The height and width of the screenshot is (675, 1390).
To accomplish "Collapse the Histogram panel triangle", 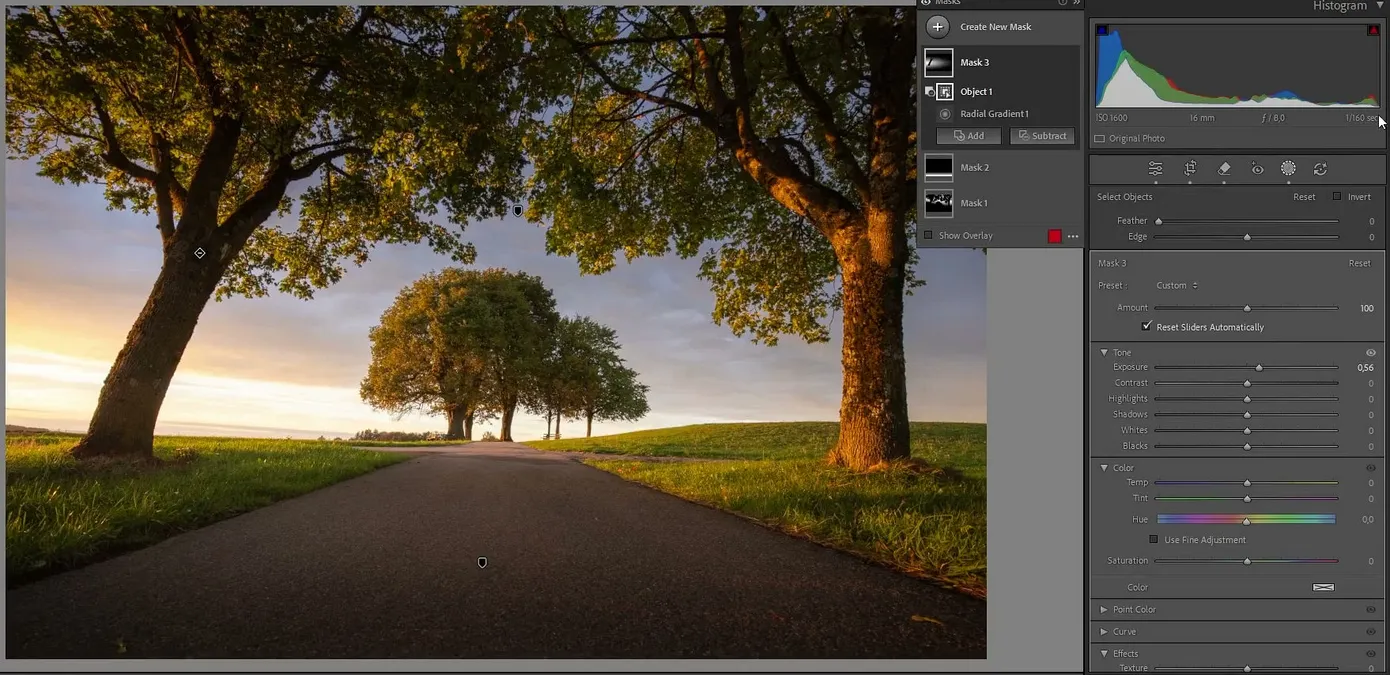I will coord(1379,6).
